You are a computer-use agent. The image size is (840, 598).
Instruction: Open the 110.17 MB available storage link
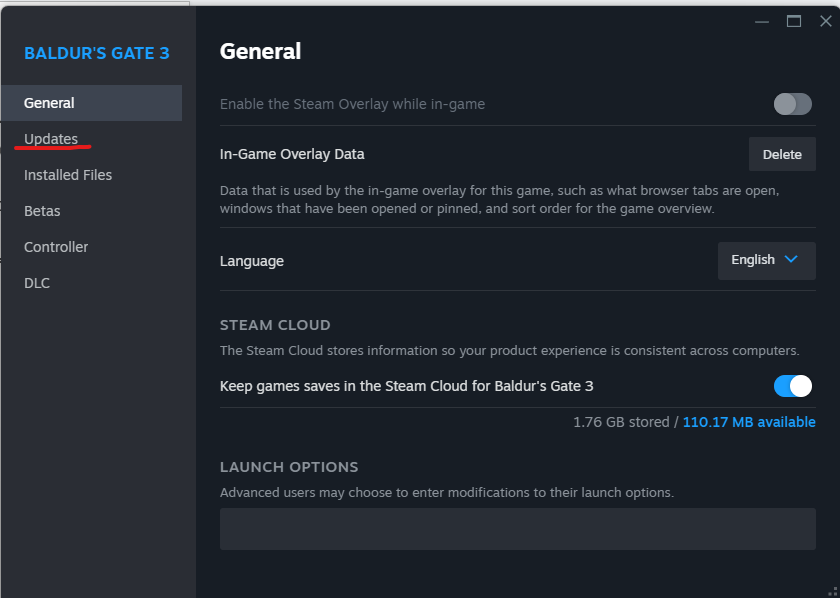pyautogui.click(x=748, y=422)
